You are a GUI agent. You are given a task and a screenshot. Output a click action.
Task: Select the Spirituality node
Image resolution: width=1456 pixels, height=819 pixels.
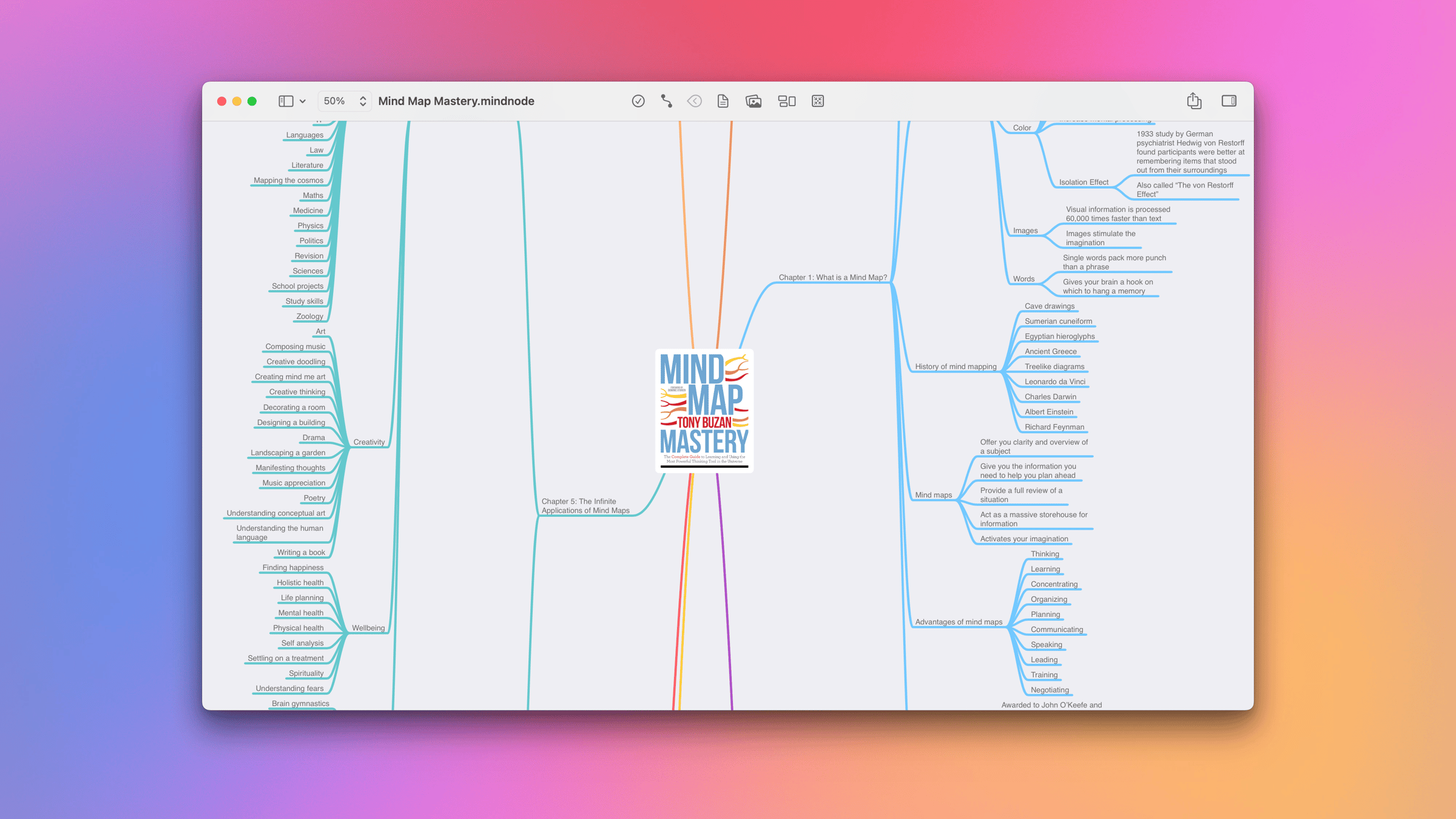[x=306, y=673]
